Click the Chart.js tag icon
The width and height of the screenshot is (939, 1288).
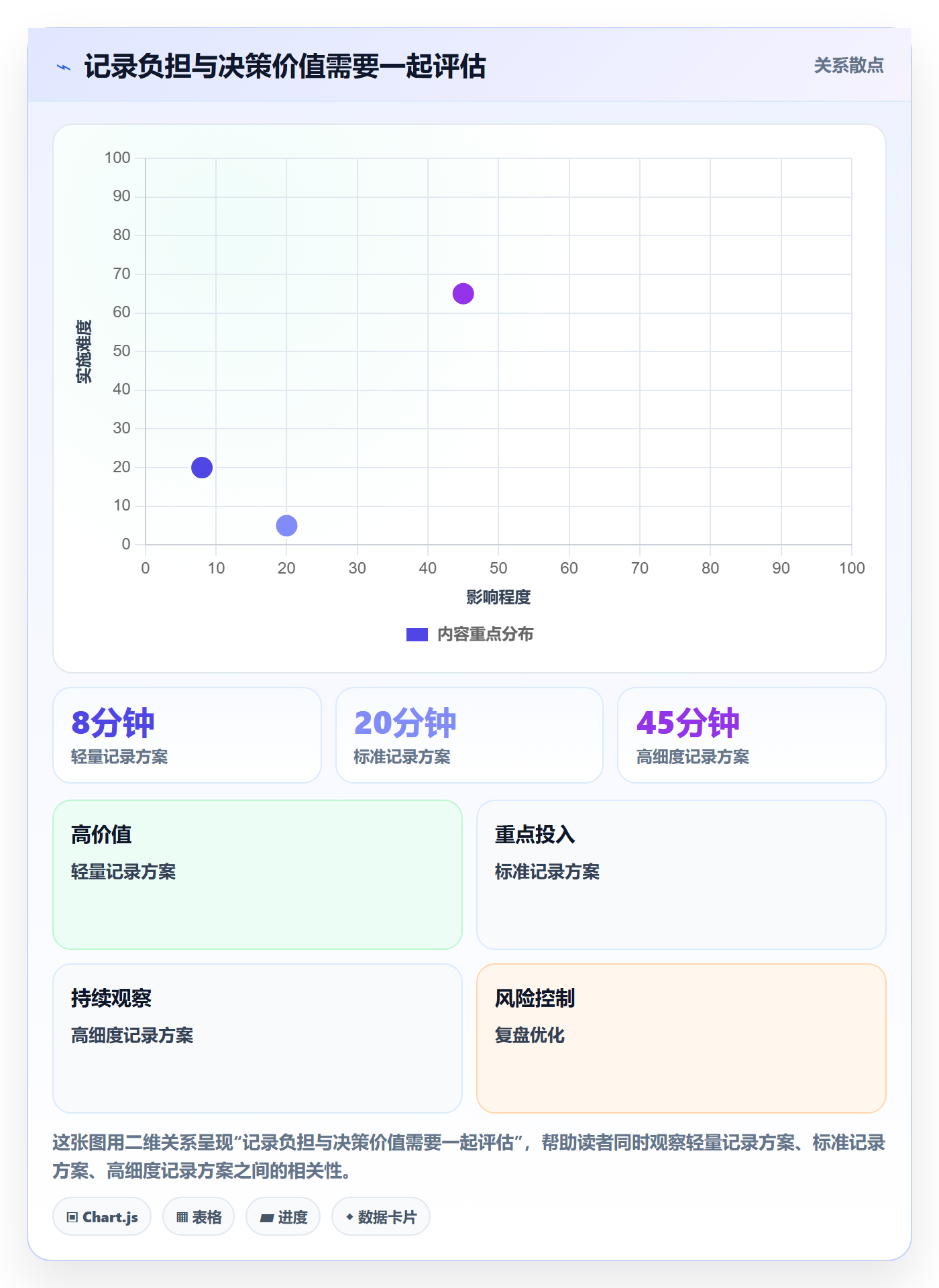click(x=72, y=1218)
